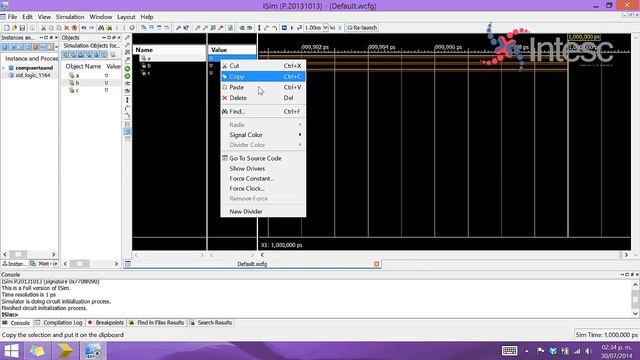Click the 1,000,000 ps yellow cursor marker label
640x360 pixels.
584,37
